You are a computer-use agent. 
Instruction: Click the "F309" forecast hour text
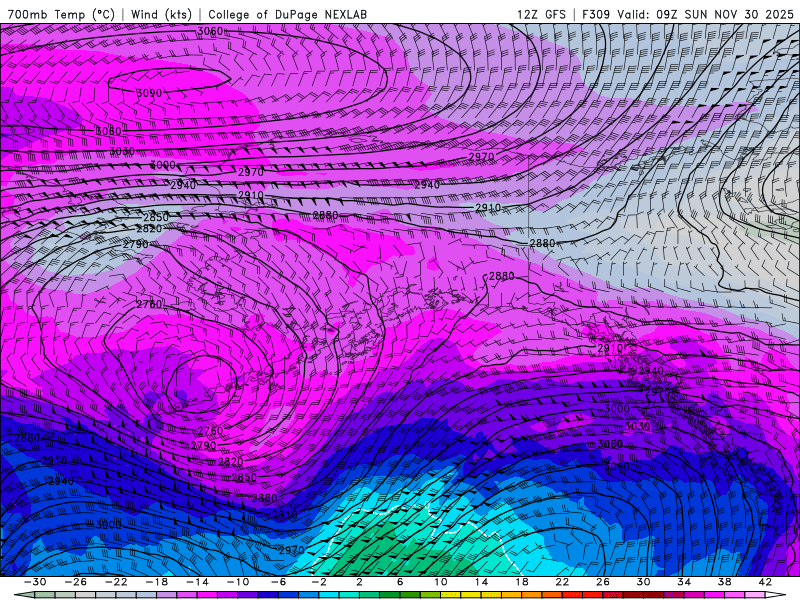tap(596, 14)
